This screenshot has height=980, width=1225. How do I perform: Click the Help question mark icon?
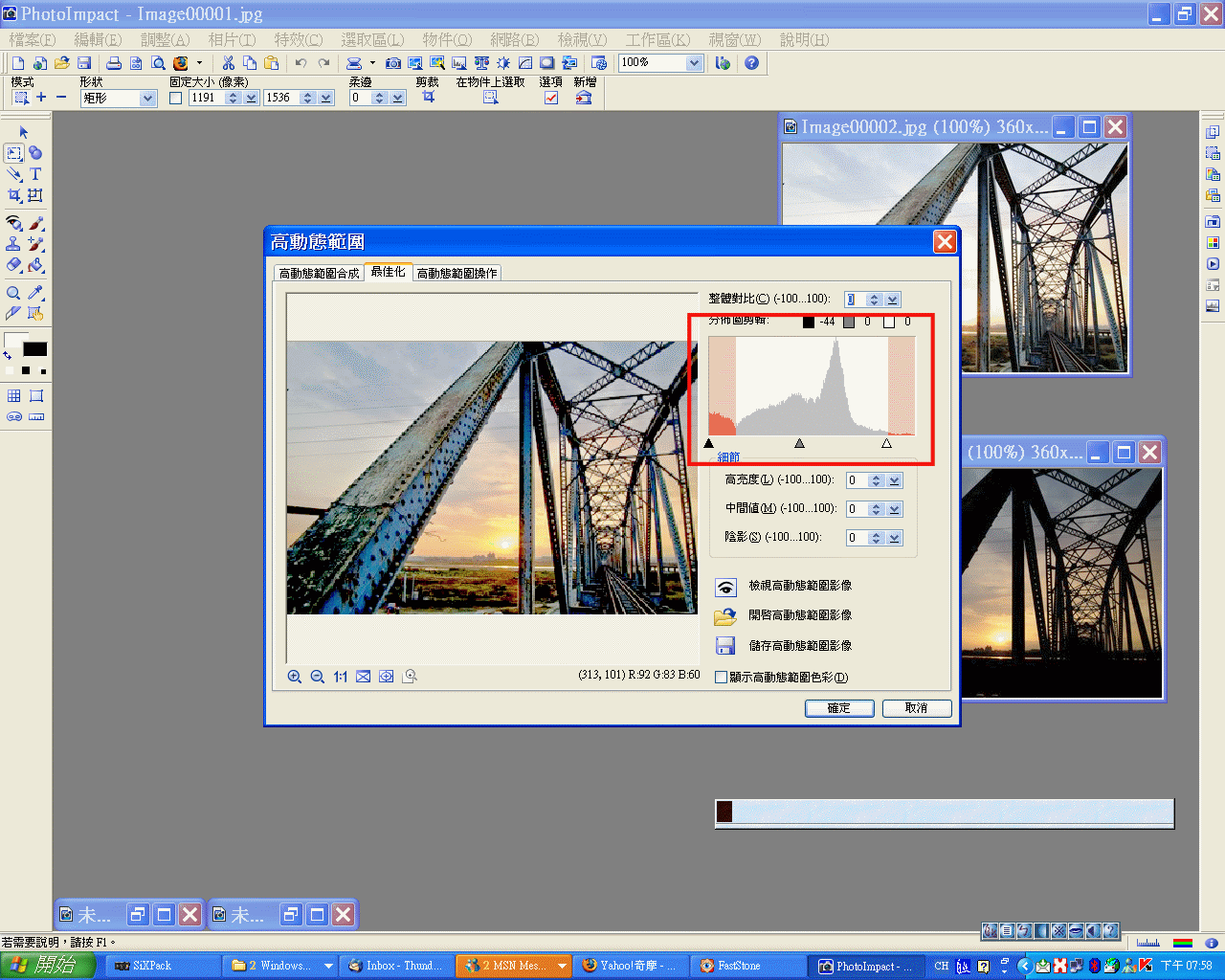[x=752, y=63]
